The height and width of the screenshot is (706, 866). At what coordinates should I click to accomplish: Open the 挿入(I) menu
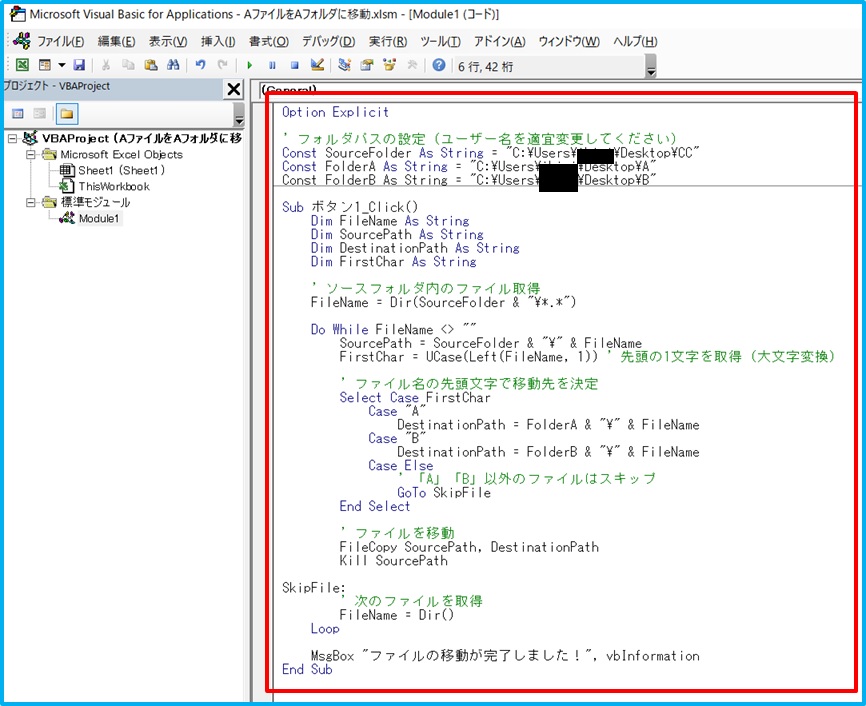click(218, 41)
